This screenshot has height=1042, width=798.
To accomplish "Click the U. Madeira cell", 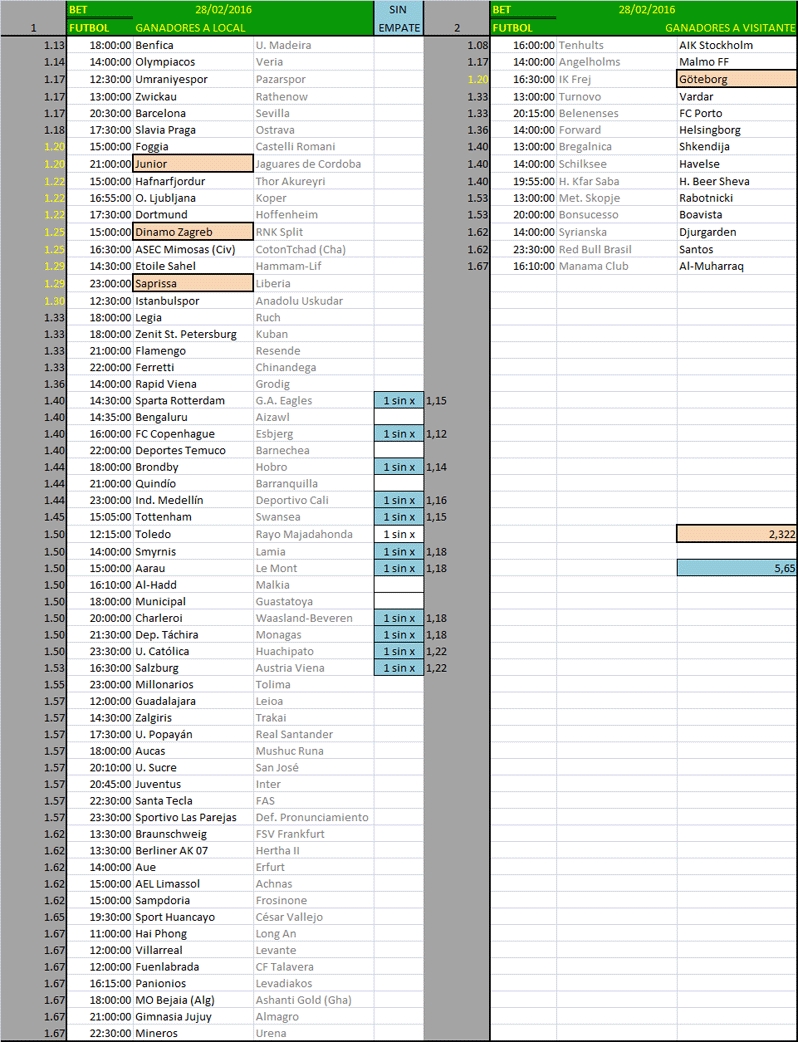I will pyautogui.click(x=314, y=45).
